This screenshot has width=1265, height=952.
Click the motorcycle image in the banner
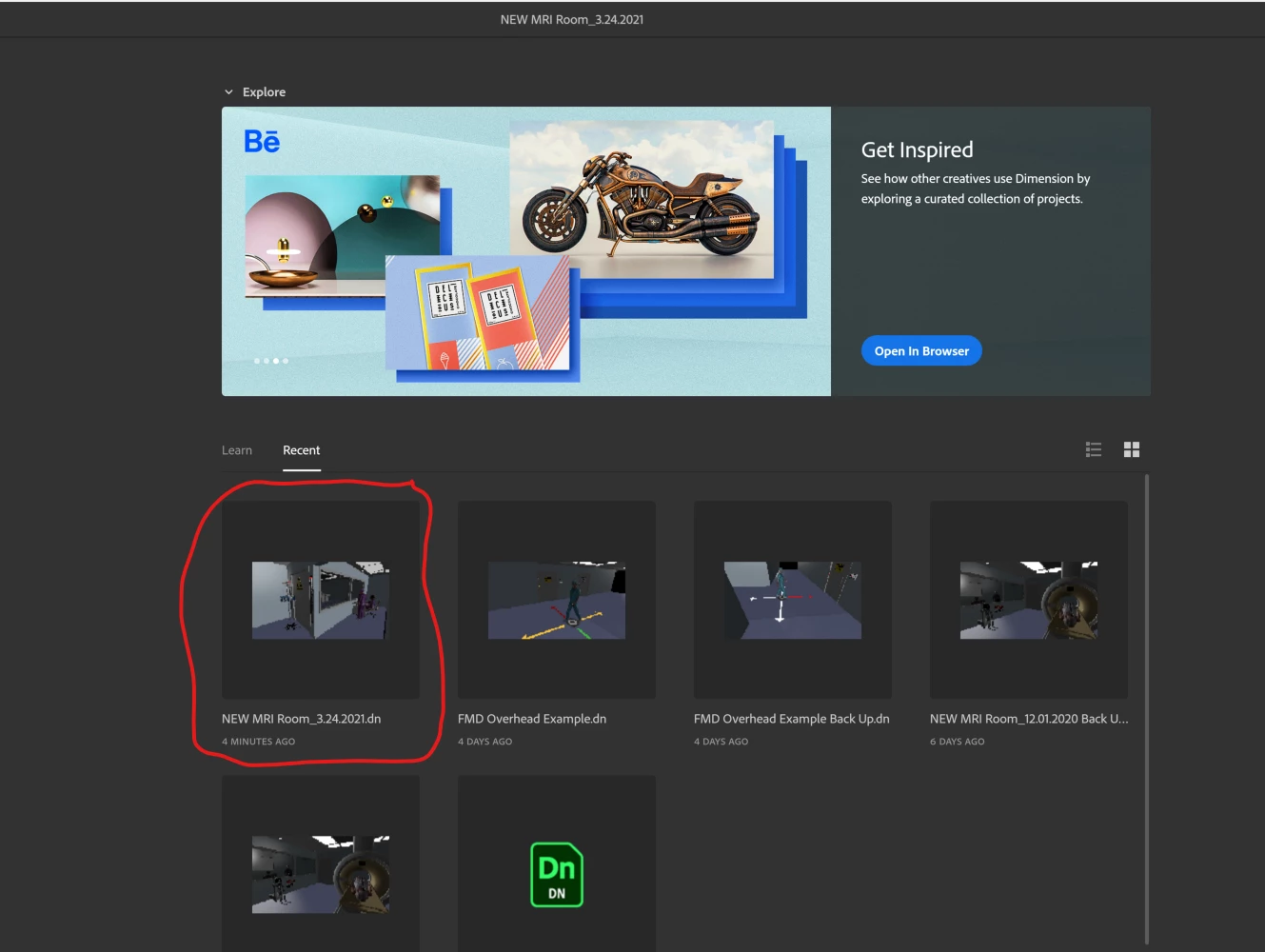click(642, 200)
